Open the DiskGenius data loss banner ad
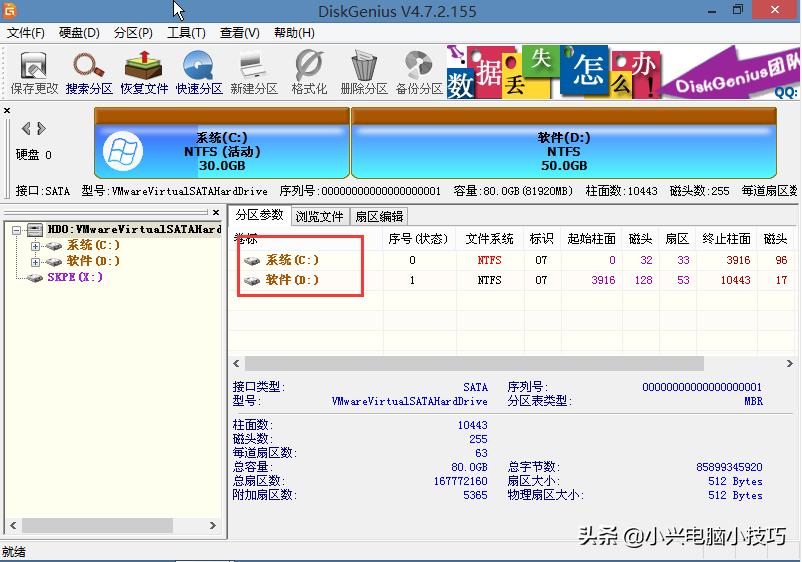The width and height of the screenshot is (802, 562). pyautogui.click(x=622, y=72)
